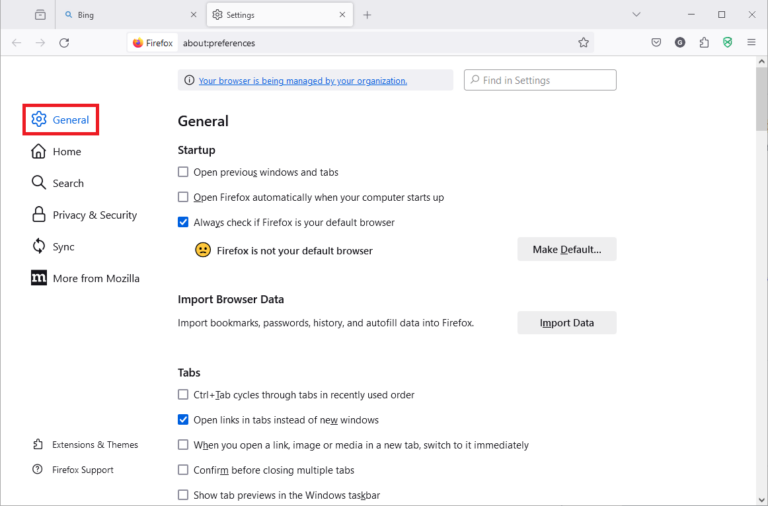The height and width of the screenshot is (506, 768).
Task: Click the managed by your organization link
Action: (303, 81)
